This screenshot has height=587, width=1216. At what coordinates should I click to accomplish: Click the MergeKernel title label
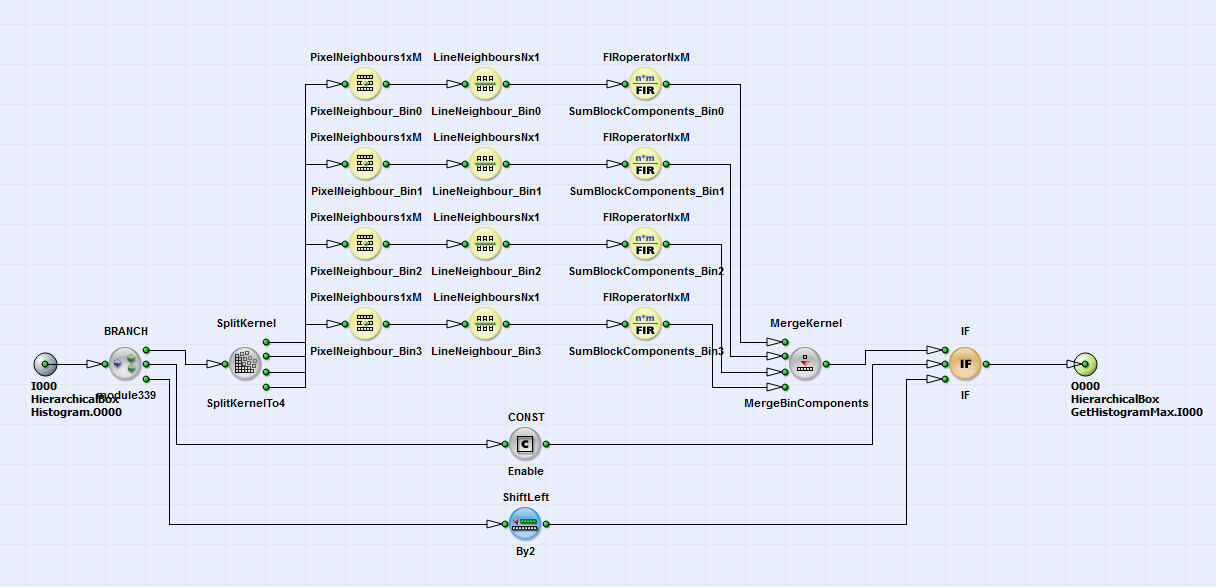coord(806,324)
